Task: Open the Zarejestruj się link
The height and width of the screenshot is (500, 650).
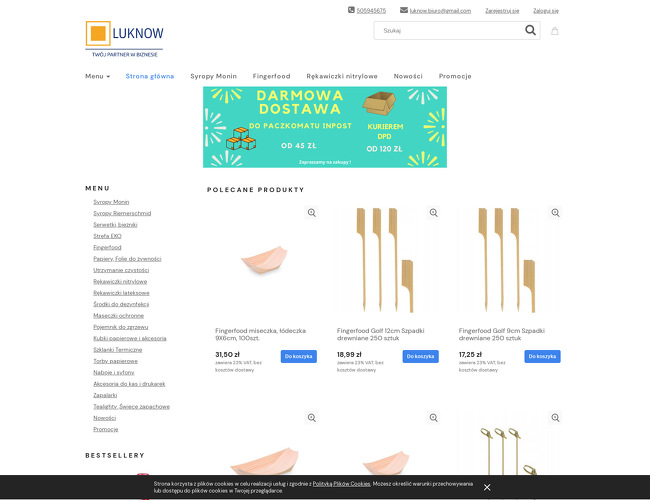Action: (502, 11)
